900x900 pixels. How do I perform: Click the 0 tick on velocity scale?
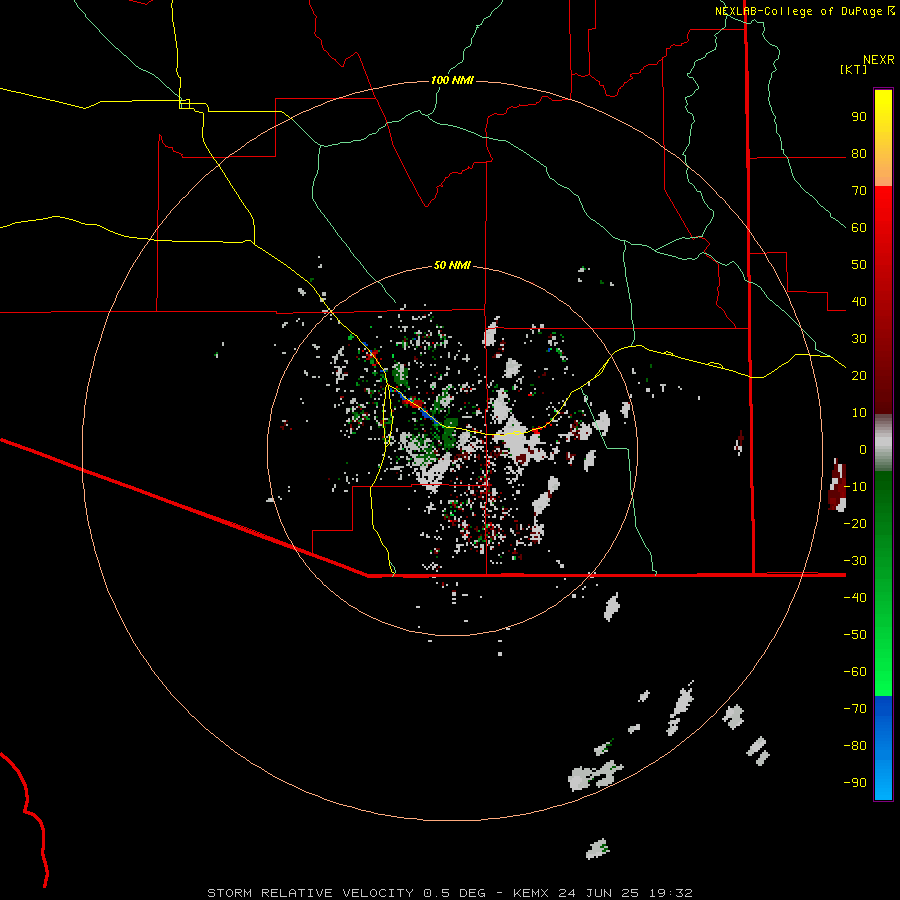(x=863, y=450)
